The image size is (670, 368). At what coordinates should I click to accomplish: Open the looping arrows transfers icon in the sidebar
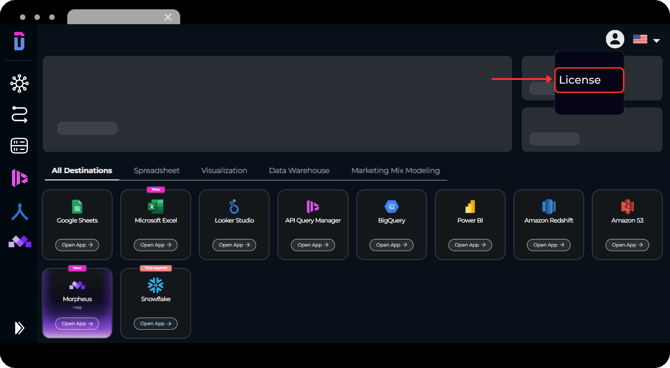coord(19,115)
